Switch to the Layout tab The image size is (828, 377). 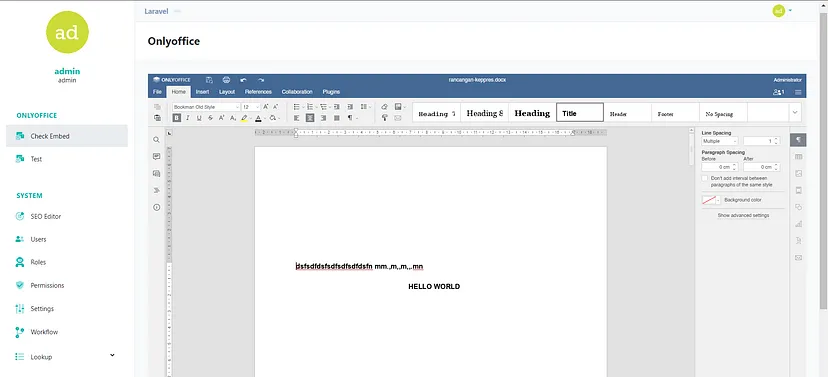(227, 92)
